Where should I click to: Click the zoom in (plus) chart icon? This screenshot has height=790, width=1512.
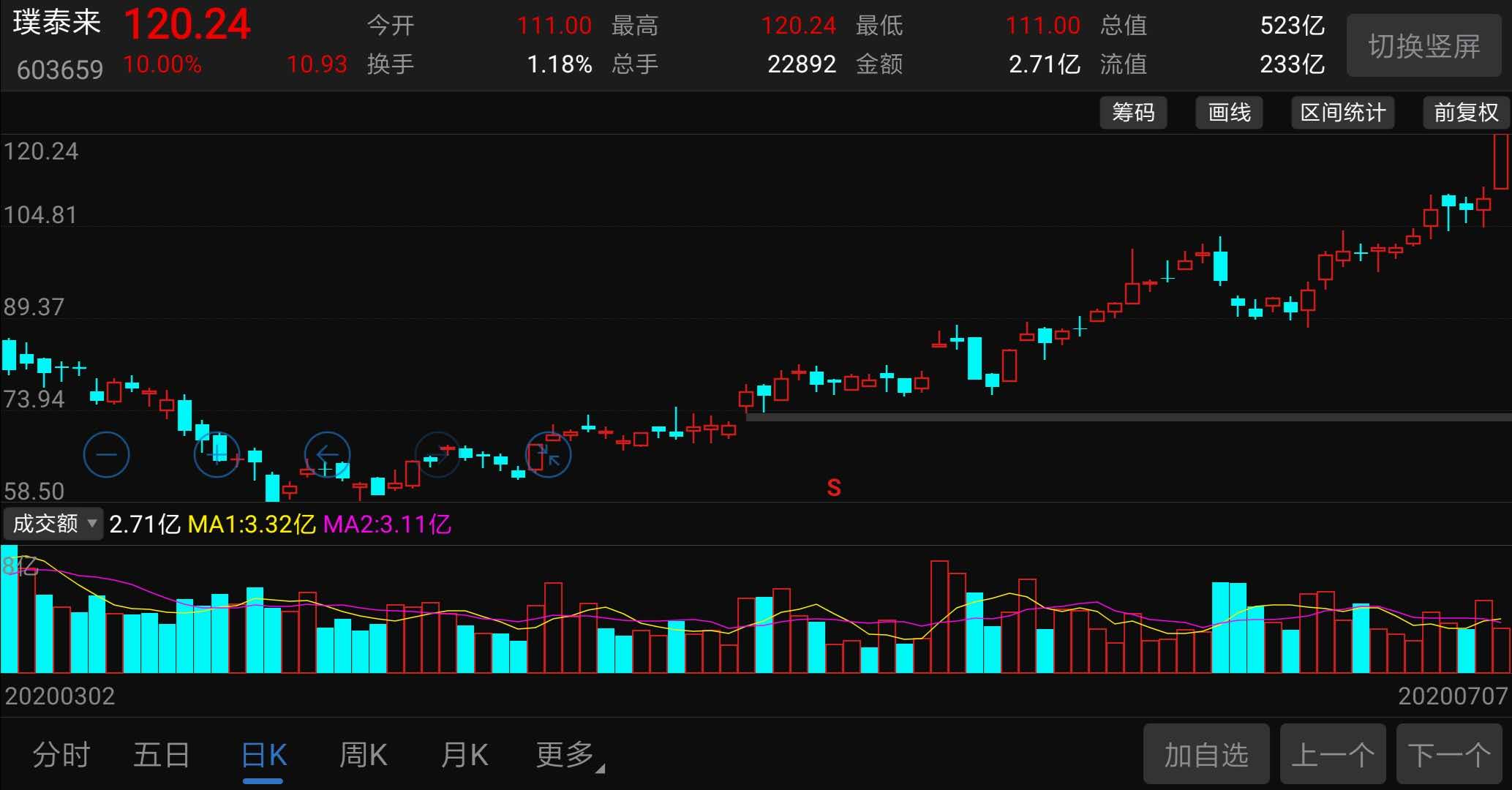pyautogui.click(x=217, y=455)
